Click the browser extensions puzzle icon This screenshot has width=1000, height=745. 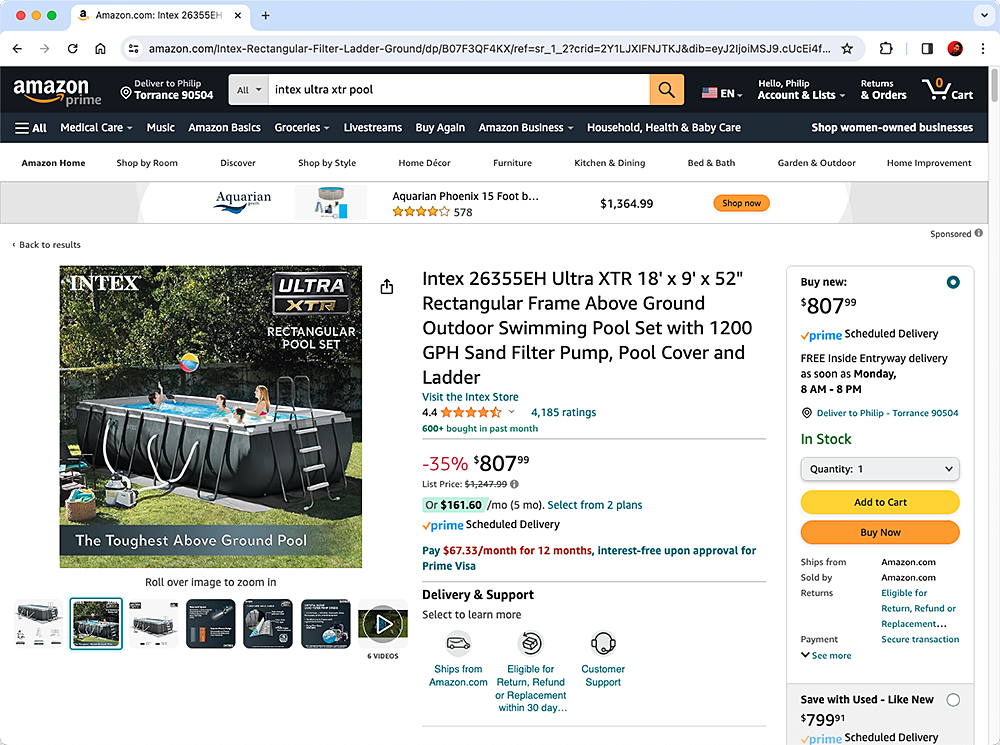click(x=885, y=48)
